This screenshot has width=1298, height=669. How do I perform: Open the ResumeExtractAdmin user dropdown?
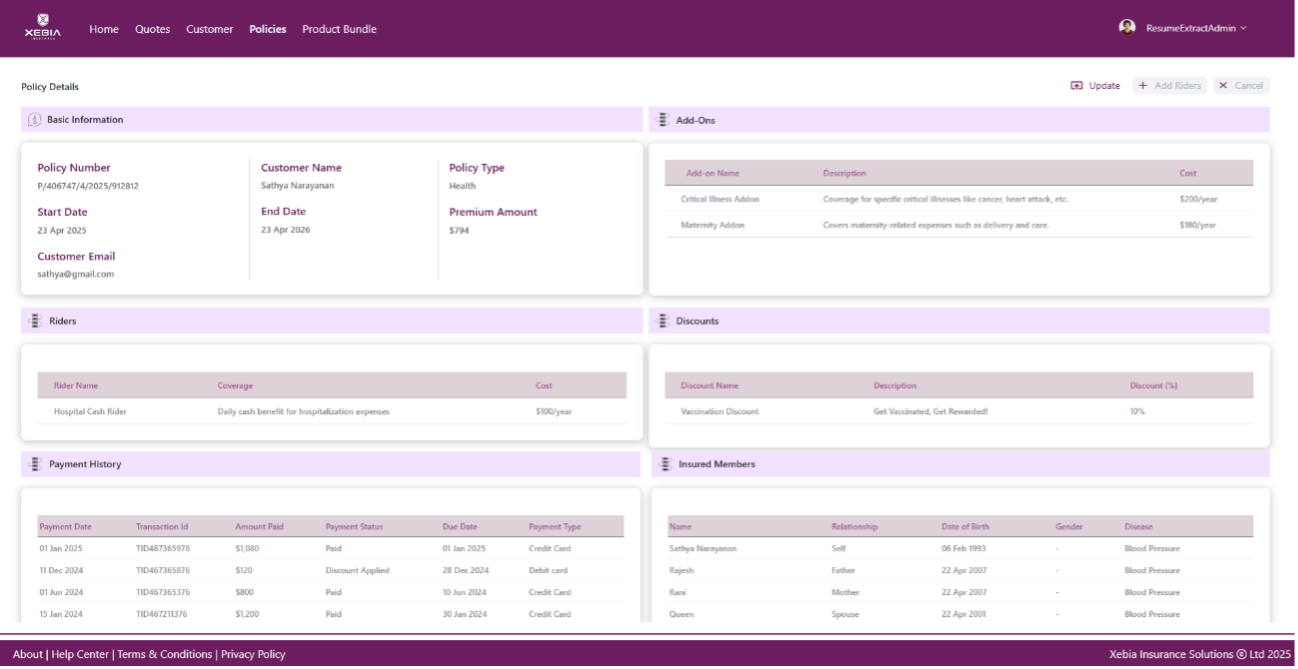click(1196, 29)
